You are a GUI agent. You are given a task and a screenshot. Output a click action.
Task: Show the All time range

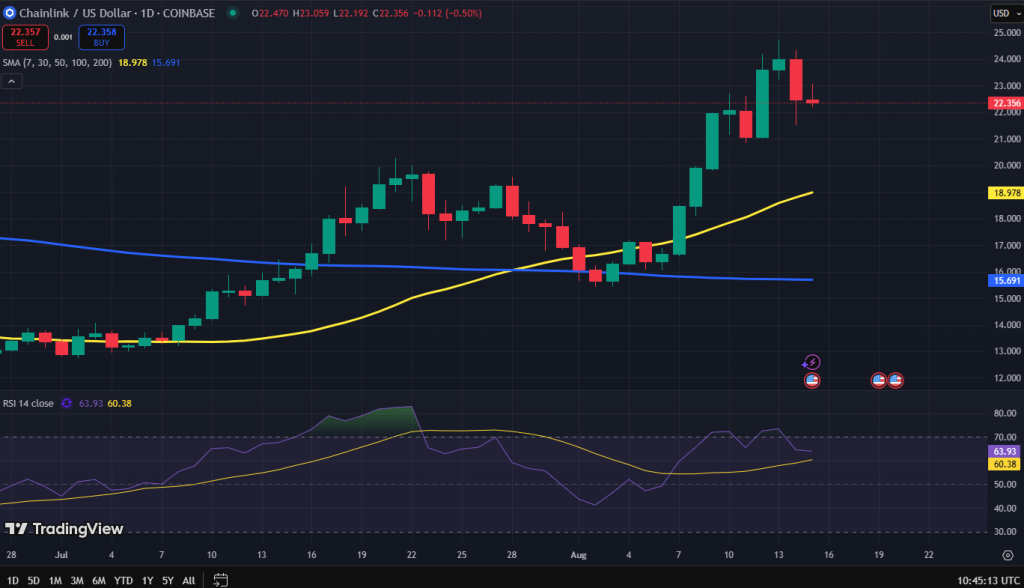point(189,580)
